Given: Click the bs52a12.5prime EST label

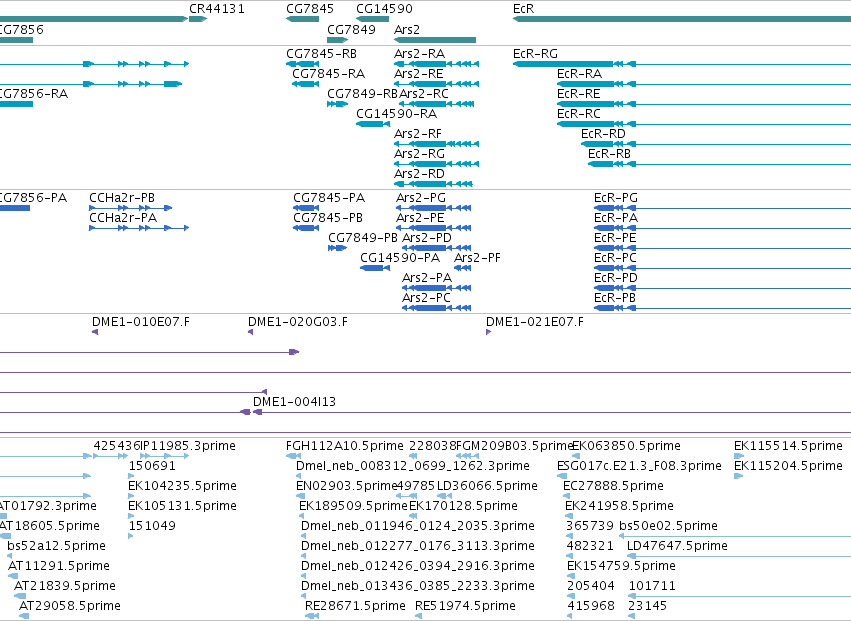Looking at the screenshot, I should [x=56, y=547].
